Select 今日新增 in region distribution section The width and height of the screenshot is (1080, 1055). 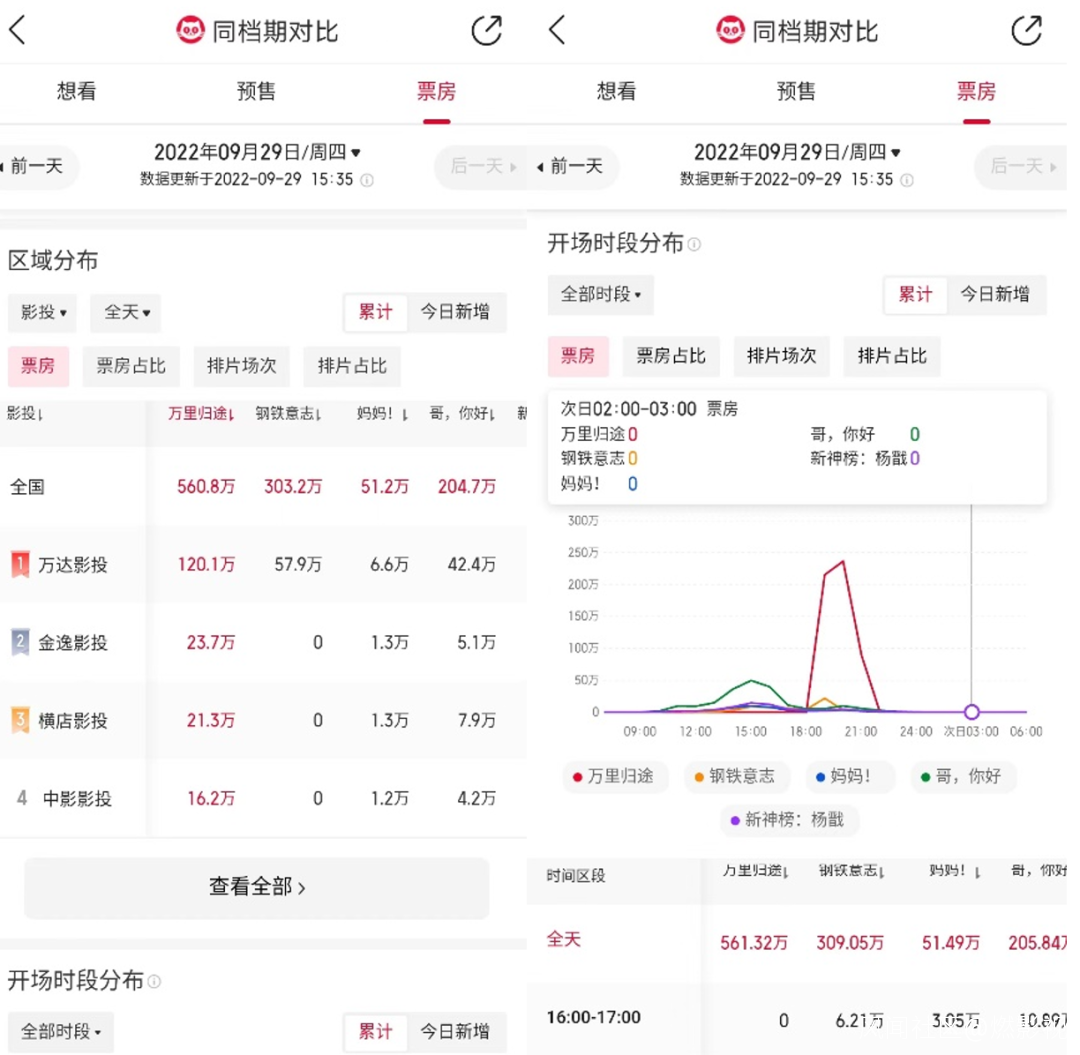click(x=455, y=313)
